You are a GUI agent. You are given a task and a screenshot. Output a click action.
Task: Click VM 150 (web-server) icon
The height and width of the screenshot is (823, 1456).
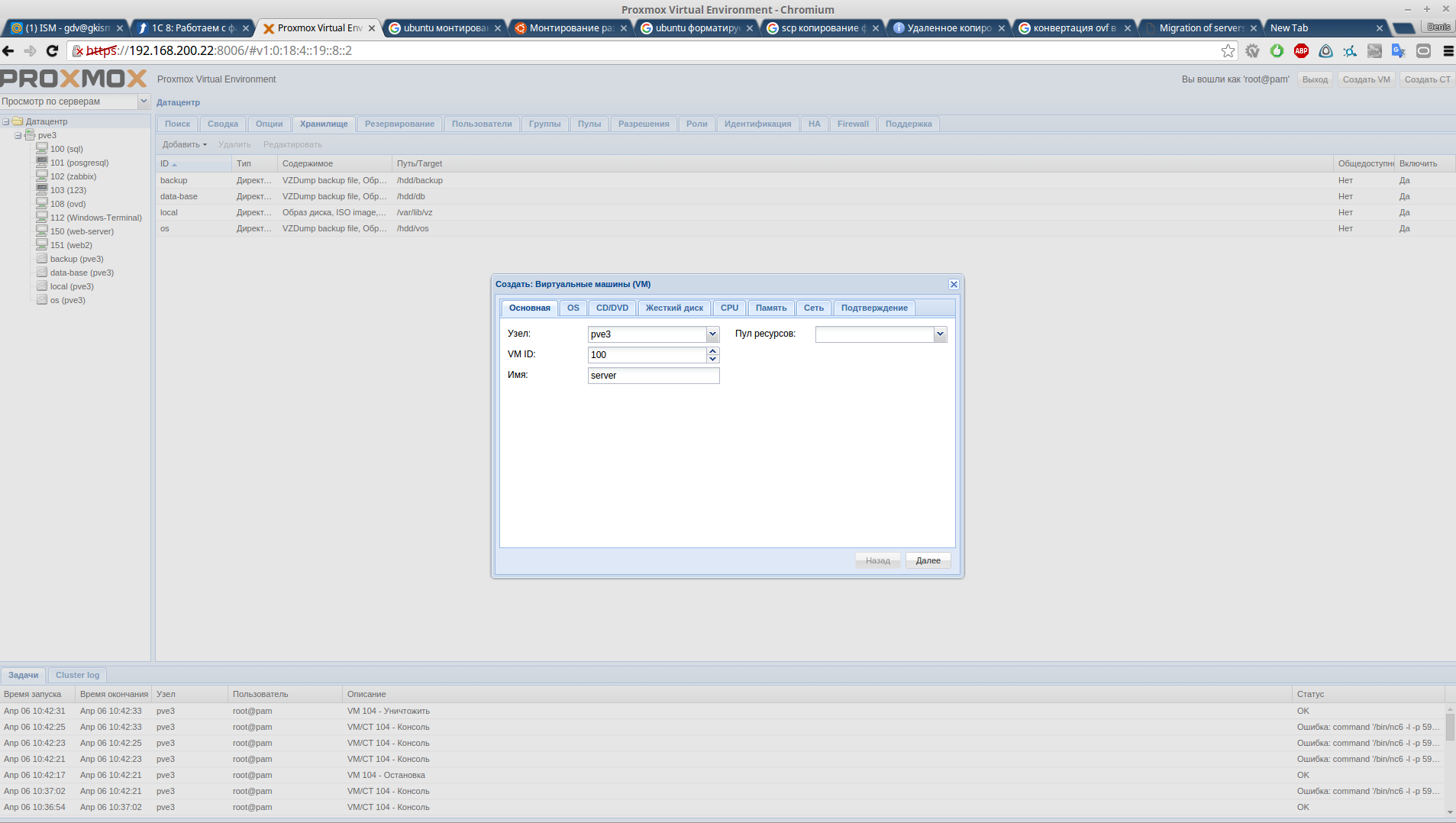pyautogui.click(x=42, y=231)
